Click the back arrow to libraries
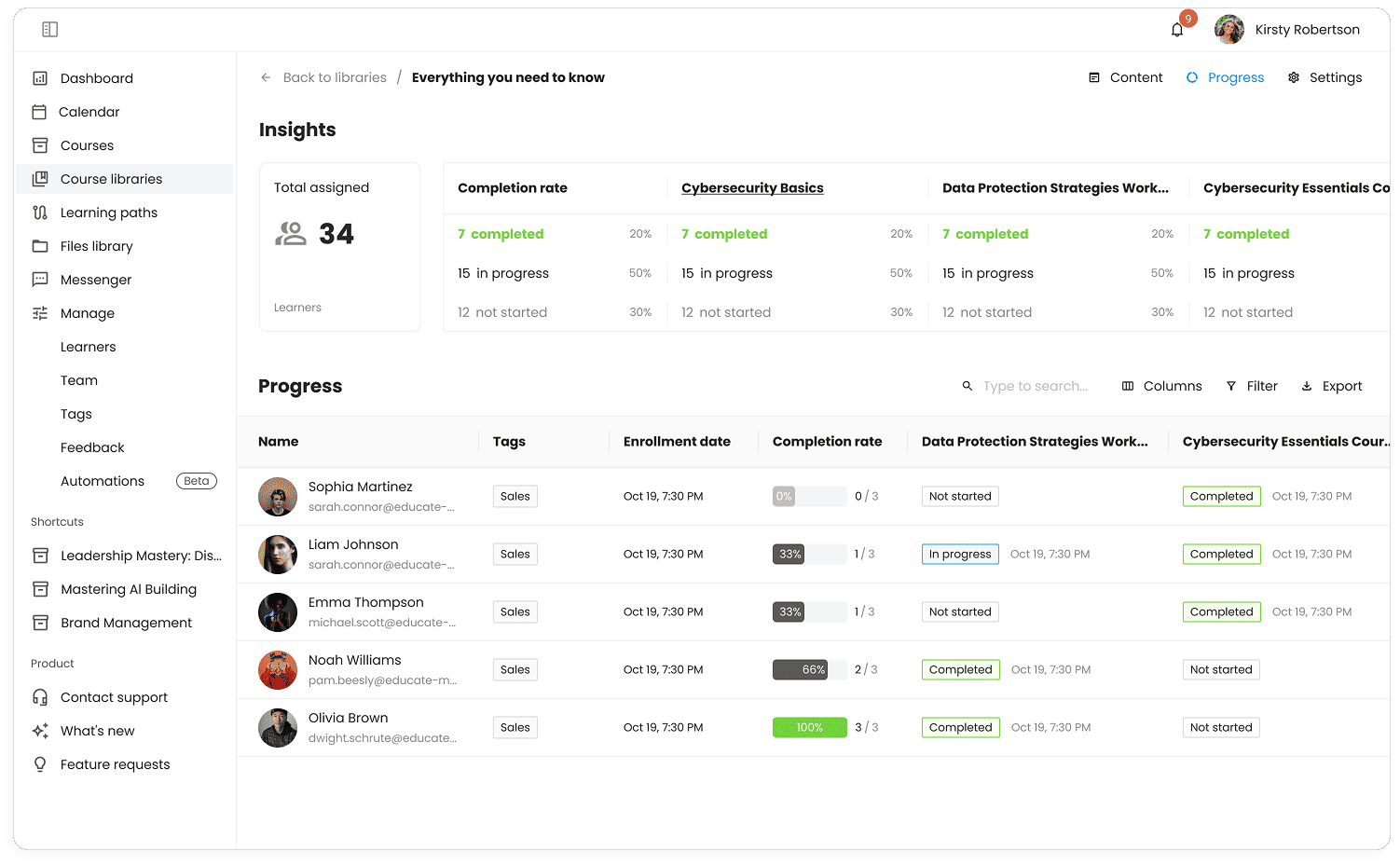The width and height of the screenshot is (1400, 865). [x=266, y=77]
